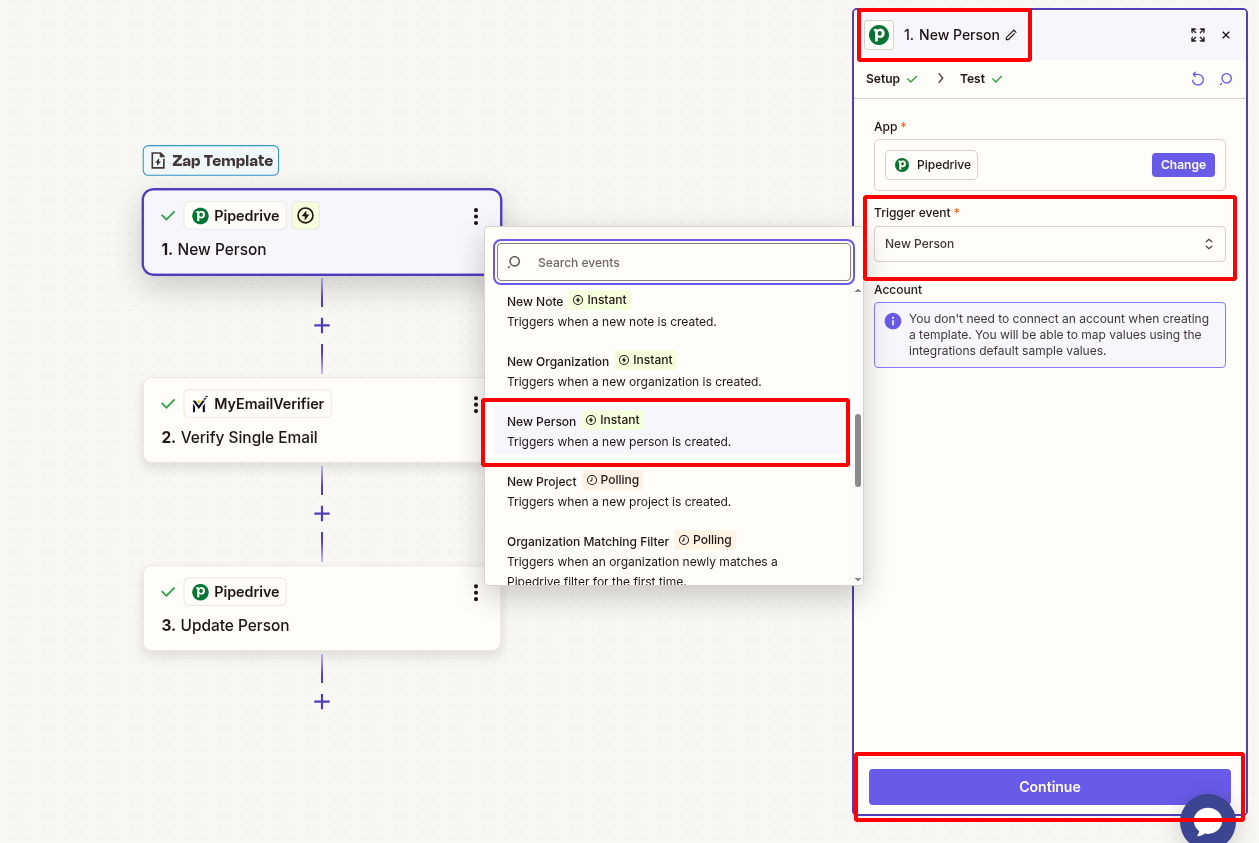Click the search icon in the panel header
Viewport: 1259px width, 843px height.
[1225, 78]
